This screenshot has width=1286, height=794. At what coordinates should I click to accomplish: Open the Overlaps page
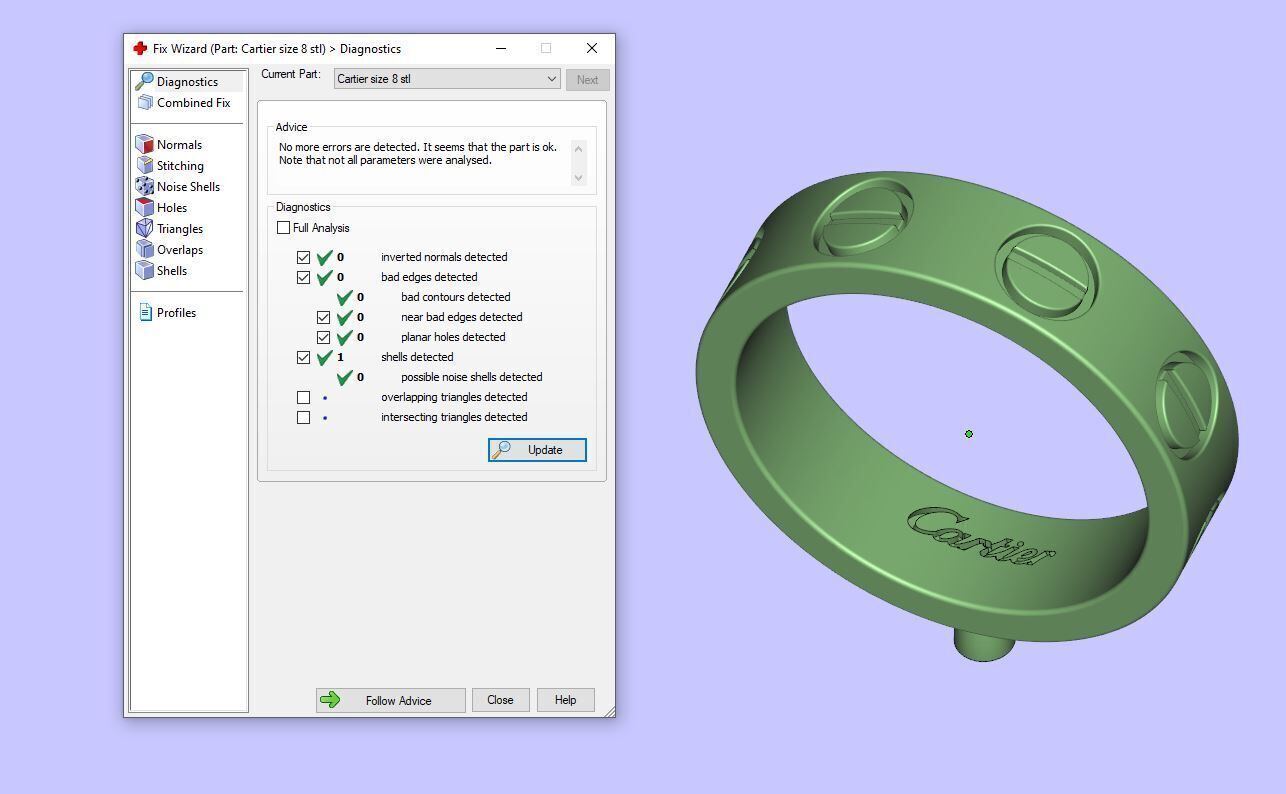pos(180,250)
